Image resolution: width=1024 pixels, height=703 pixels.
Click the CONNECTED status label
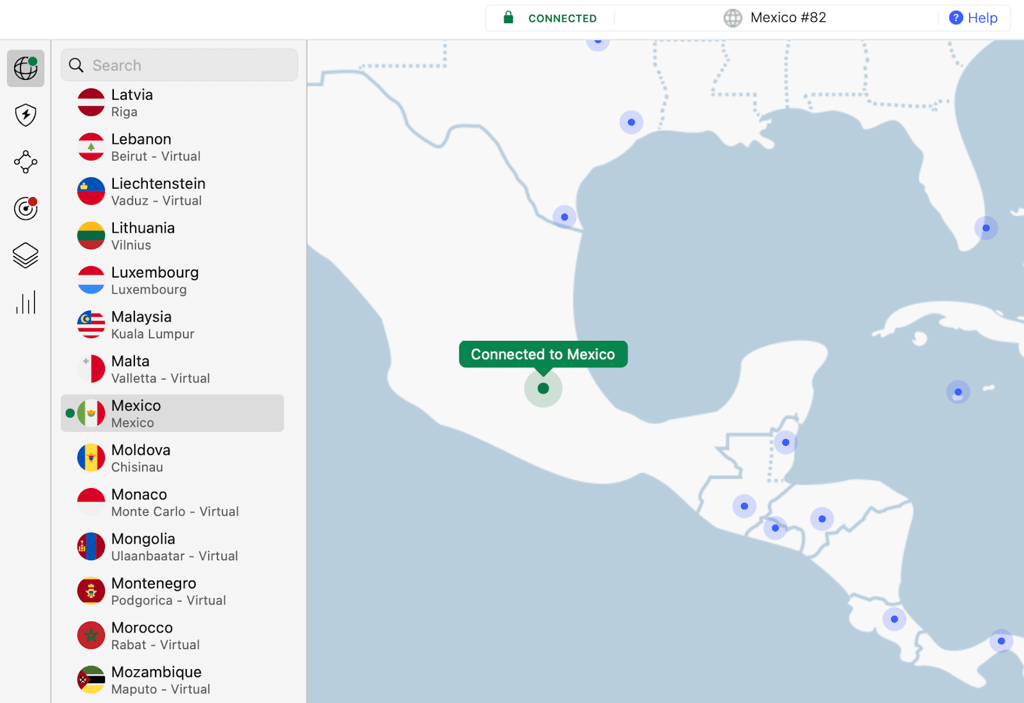(x=562, y=18)
